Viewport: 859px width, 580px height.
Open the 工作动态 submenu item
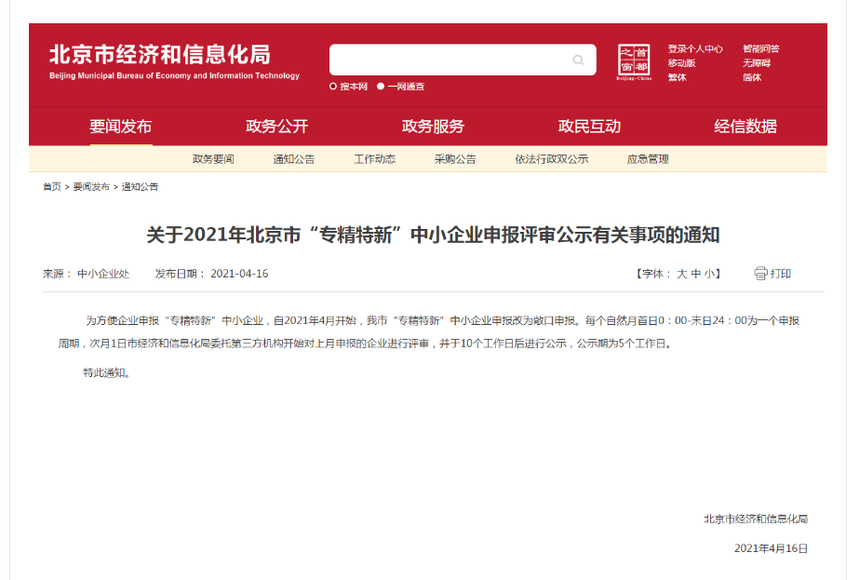click(375, 159)
